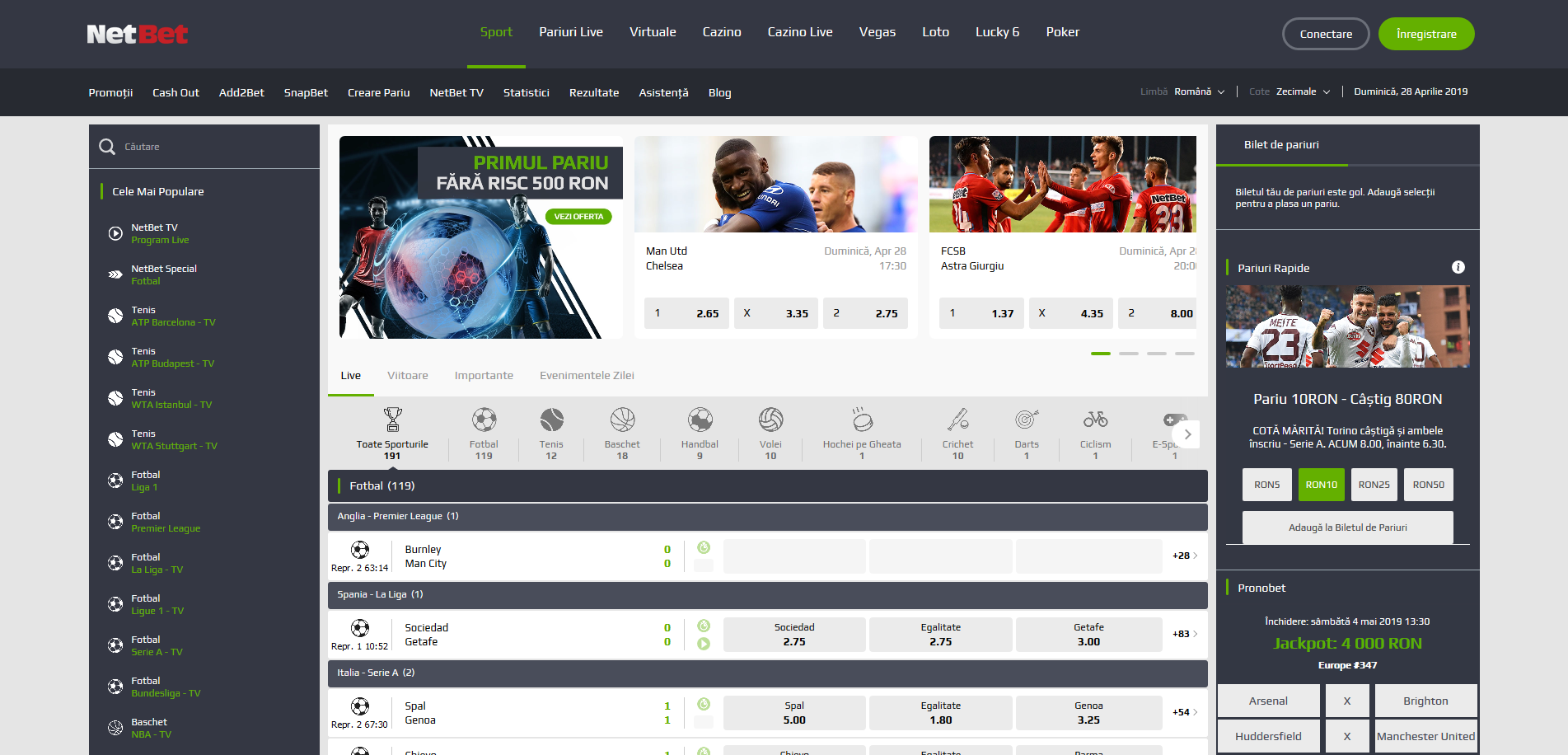The width and height of the screenshot is (1568, 755).
Task: Pick Manchester United in Pronobet
Action: coord(1425,736)
